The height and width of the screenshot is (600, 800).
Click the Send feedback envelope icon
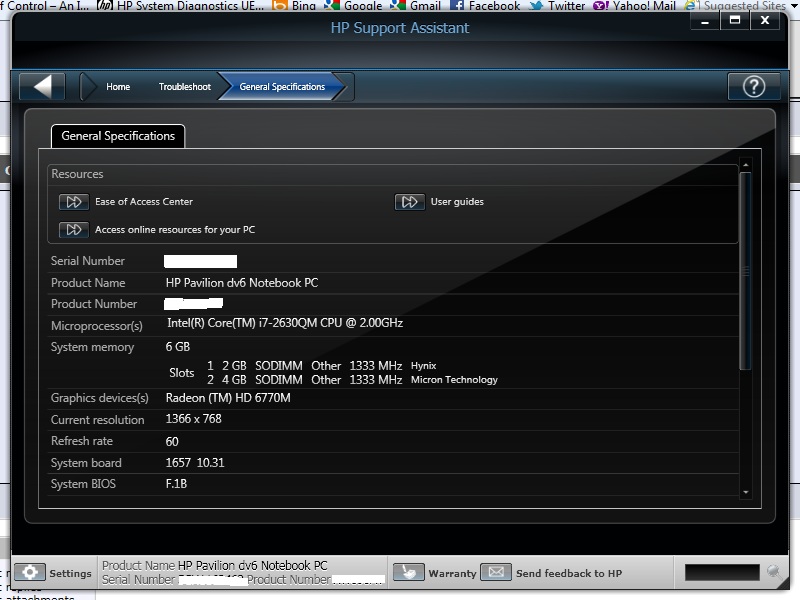pyautogui.click(x=495, y=572)
